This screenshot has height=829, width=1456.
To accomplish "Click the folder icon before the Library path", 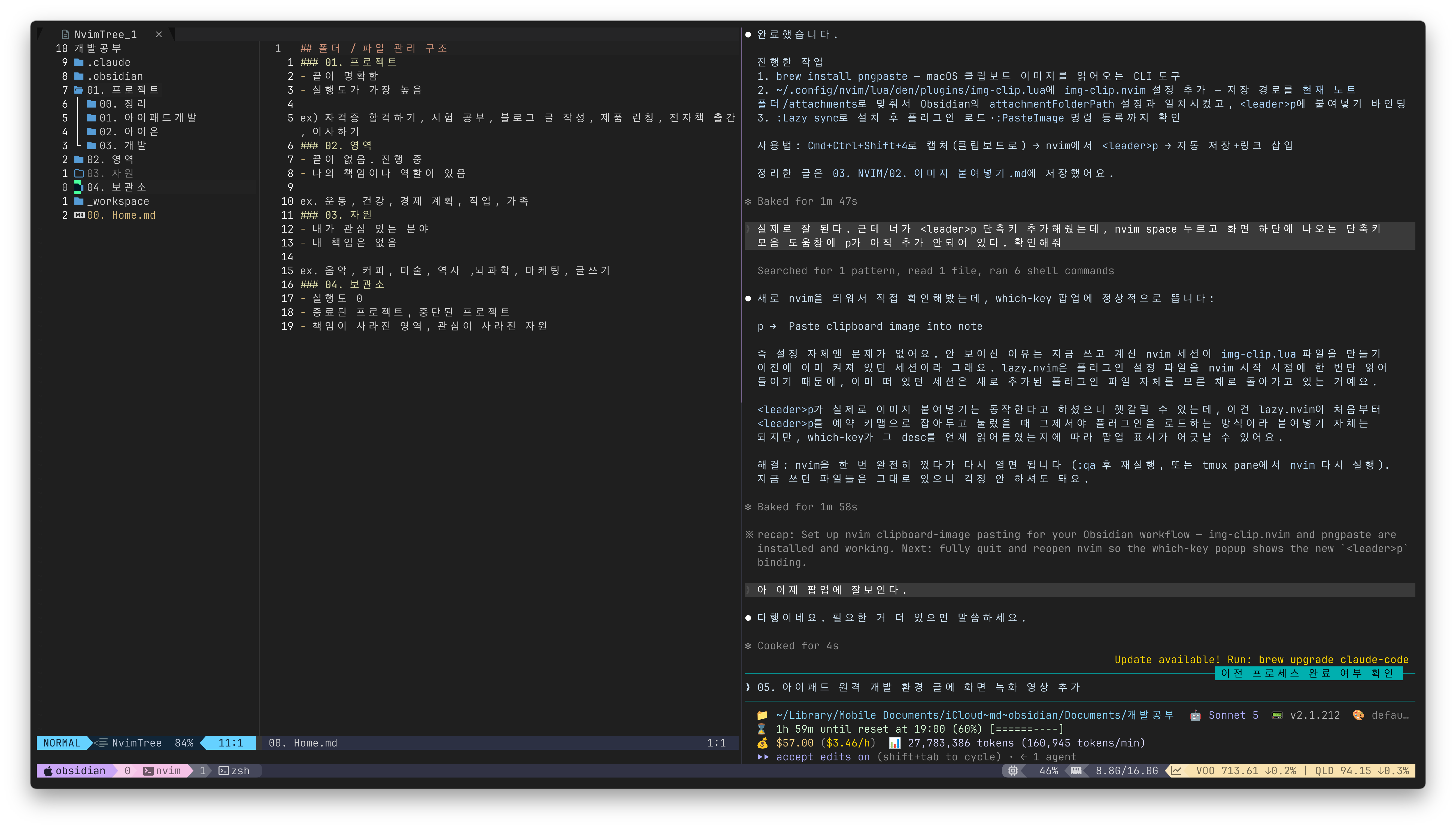I will coord(762,715).
